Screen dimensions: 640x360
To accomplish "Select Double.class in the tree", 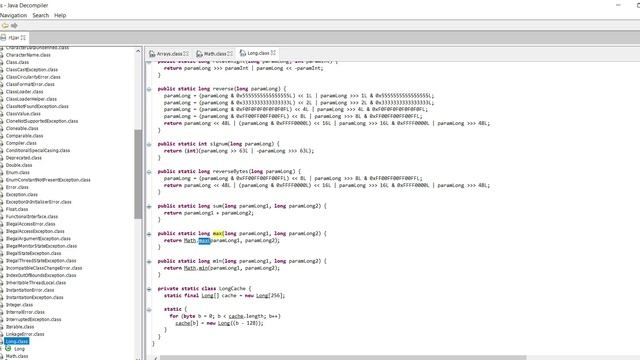I will (19, 165).
